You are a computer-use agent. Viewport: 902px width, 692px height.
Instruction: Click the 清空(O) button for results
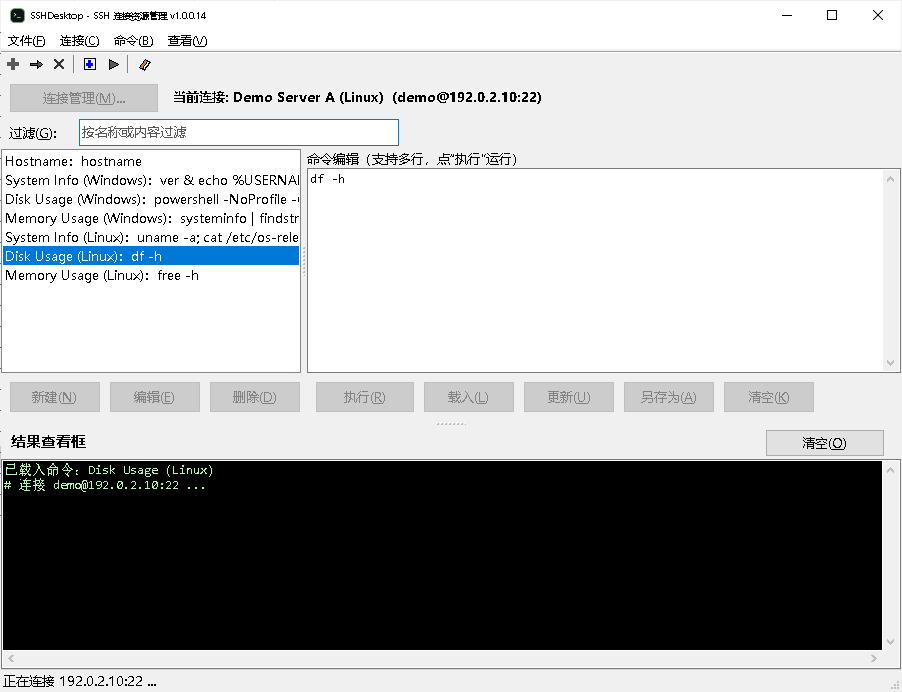coord(825,443)
